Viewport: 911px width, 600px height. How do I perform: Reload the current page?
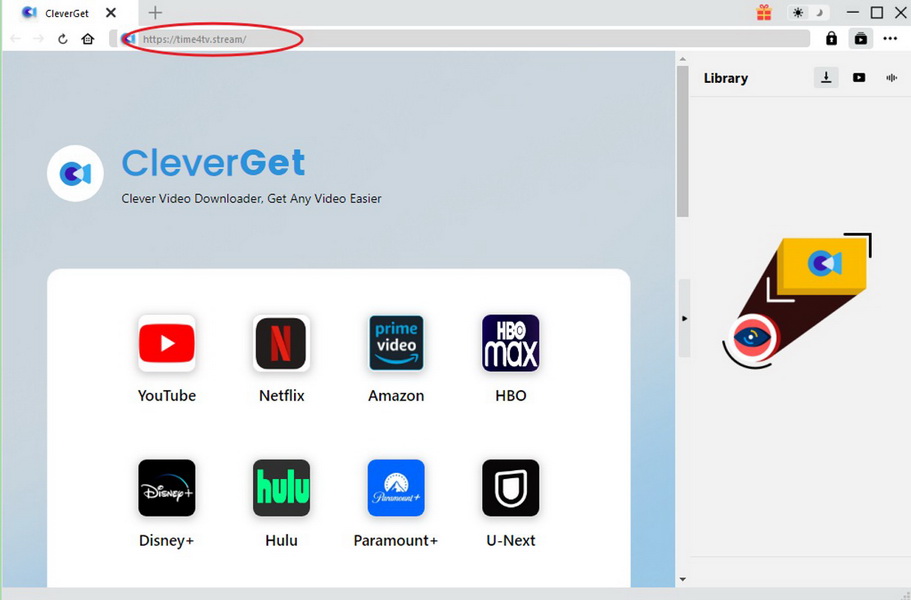point(62,38)
